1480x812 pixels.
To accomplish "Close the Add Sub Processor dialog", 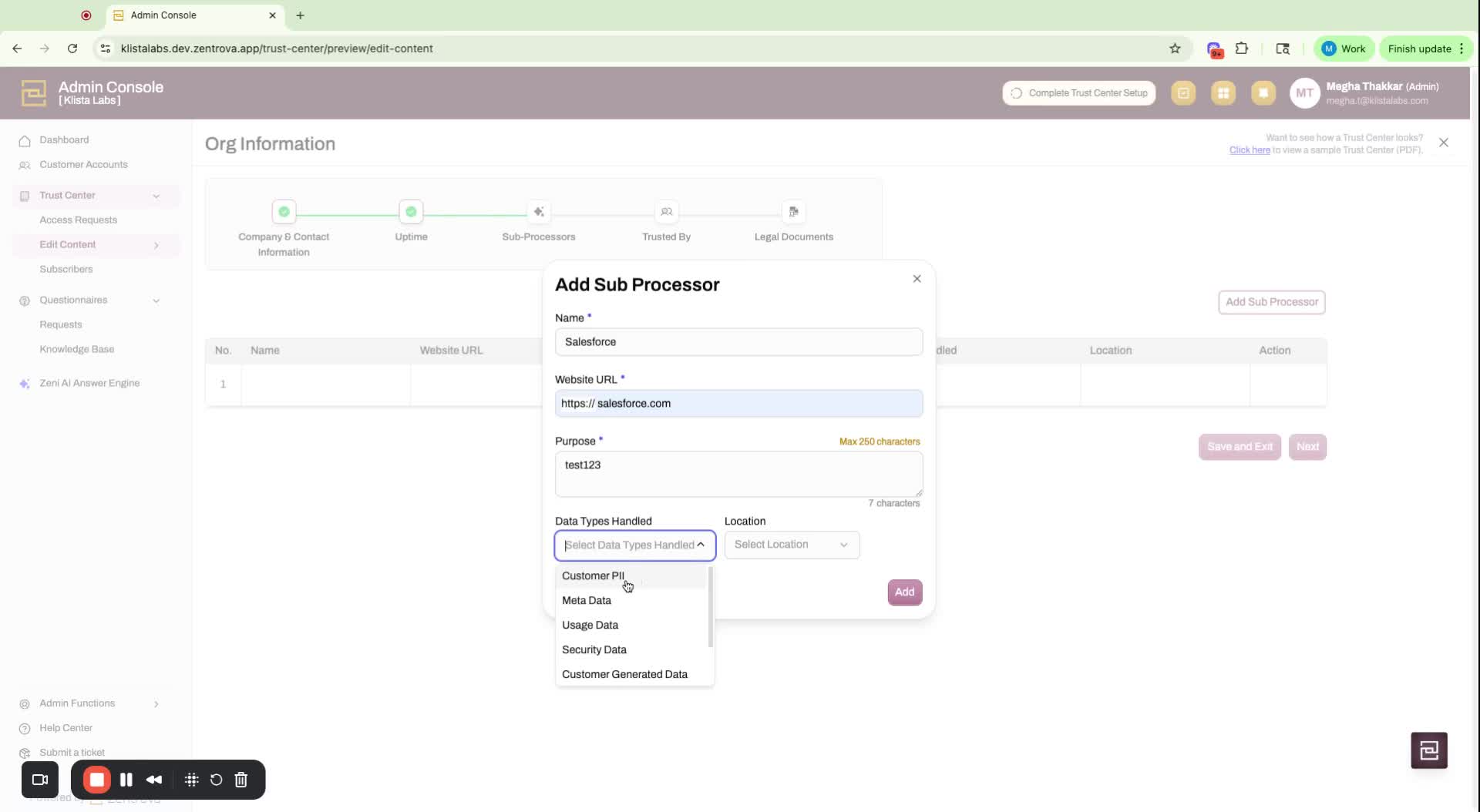I will (917, 279).
